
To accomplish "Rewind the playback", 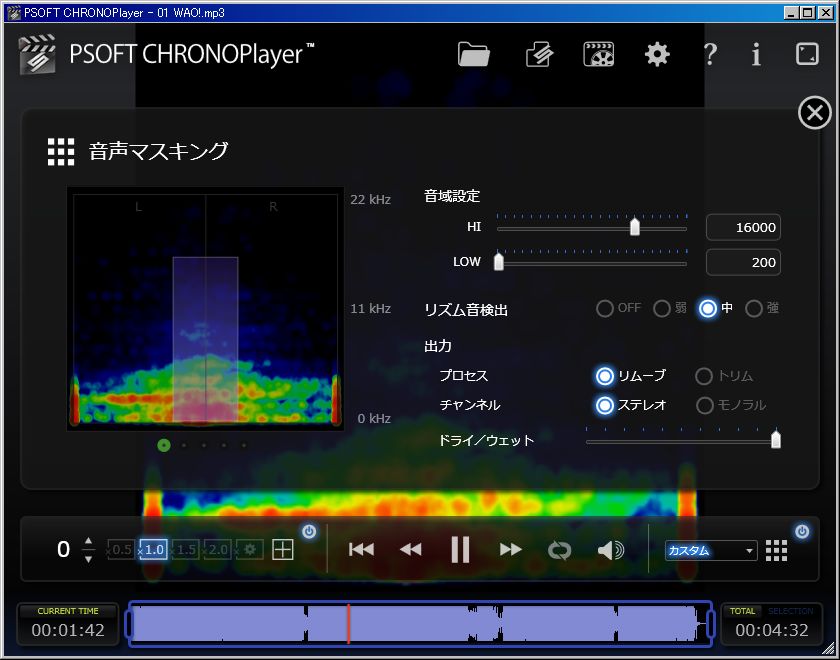I will tap(411, 550).
